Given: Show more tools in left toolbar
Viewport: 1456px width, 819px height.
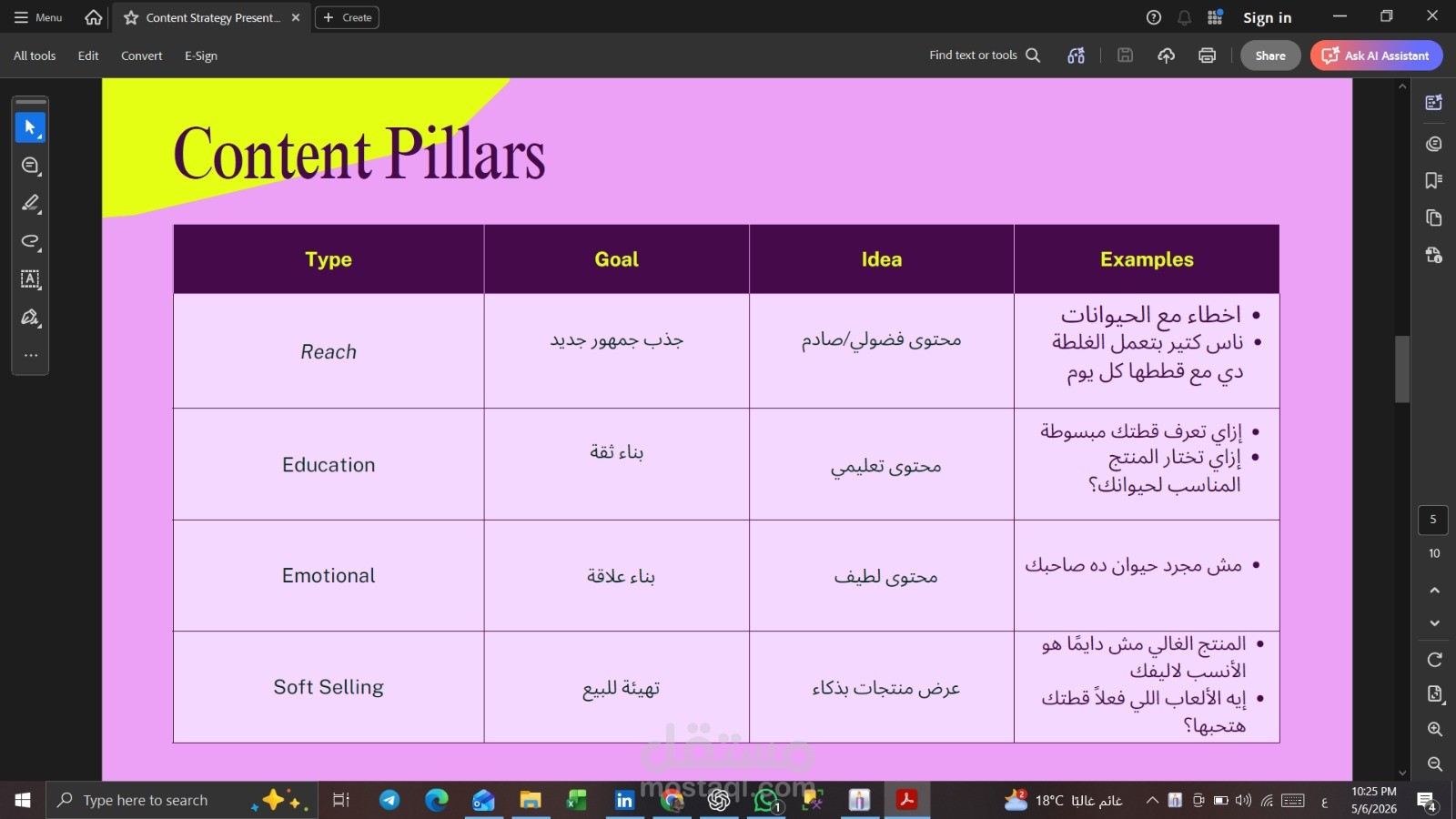Looking at the screenshot, I should click(30, 355).
